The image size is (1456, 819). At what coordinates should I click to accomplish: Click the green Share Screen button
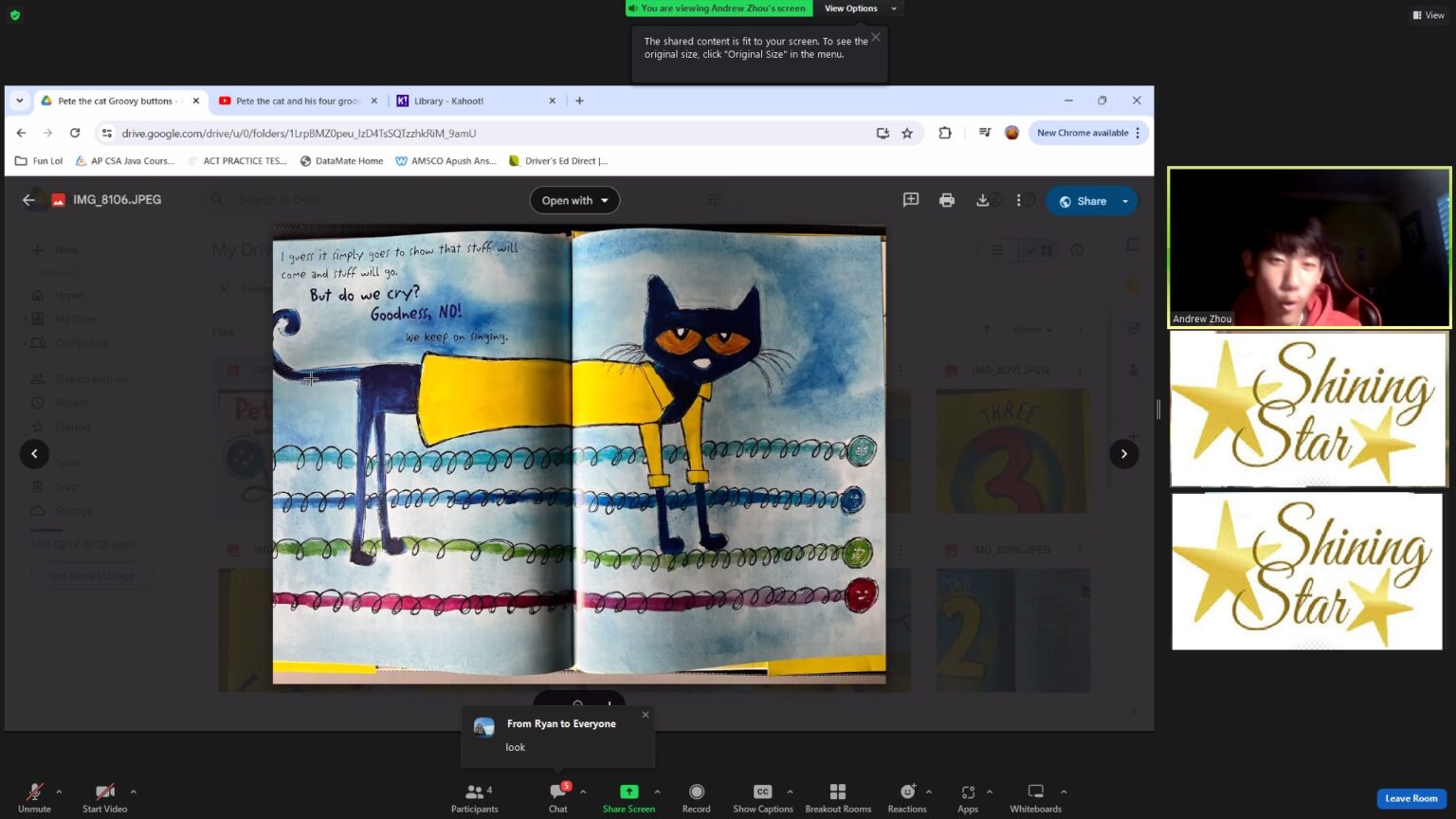(x=628, y=797)
